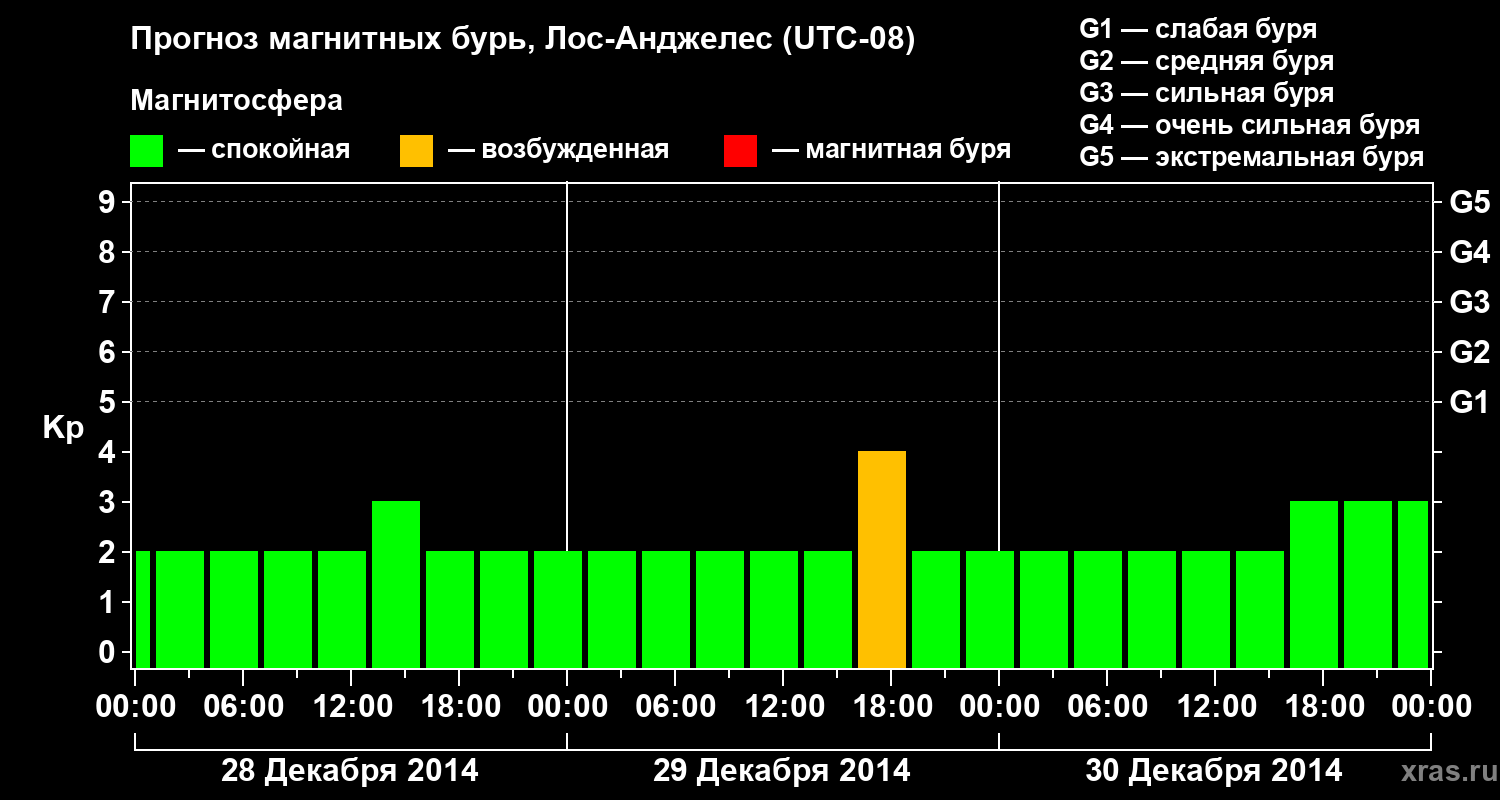Click the '— магнитная буря' legend label
Screen dimensions: 1500x800
pos(892,151)
